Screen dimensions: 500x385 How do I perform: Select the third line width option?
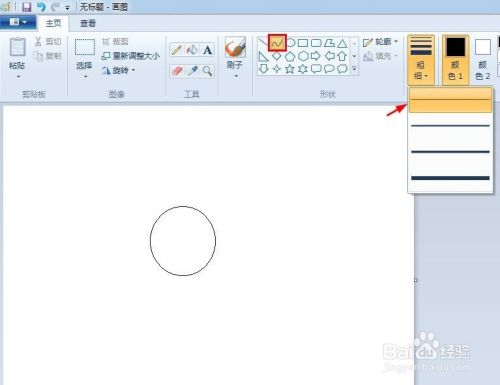pos(450,152)
